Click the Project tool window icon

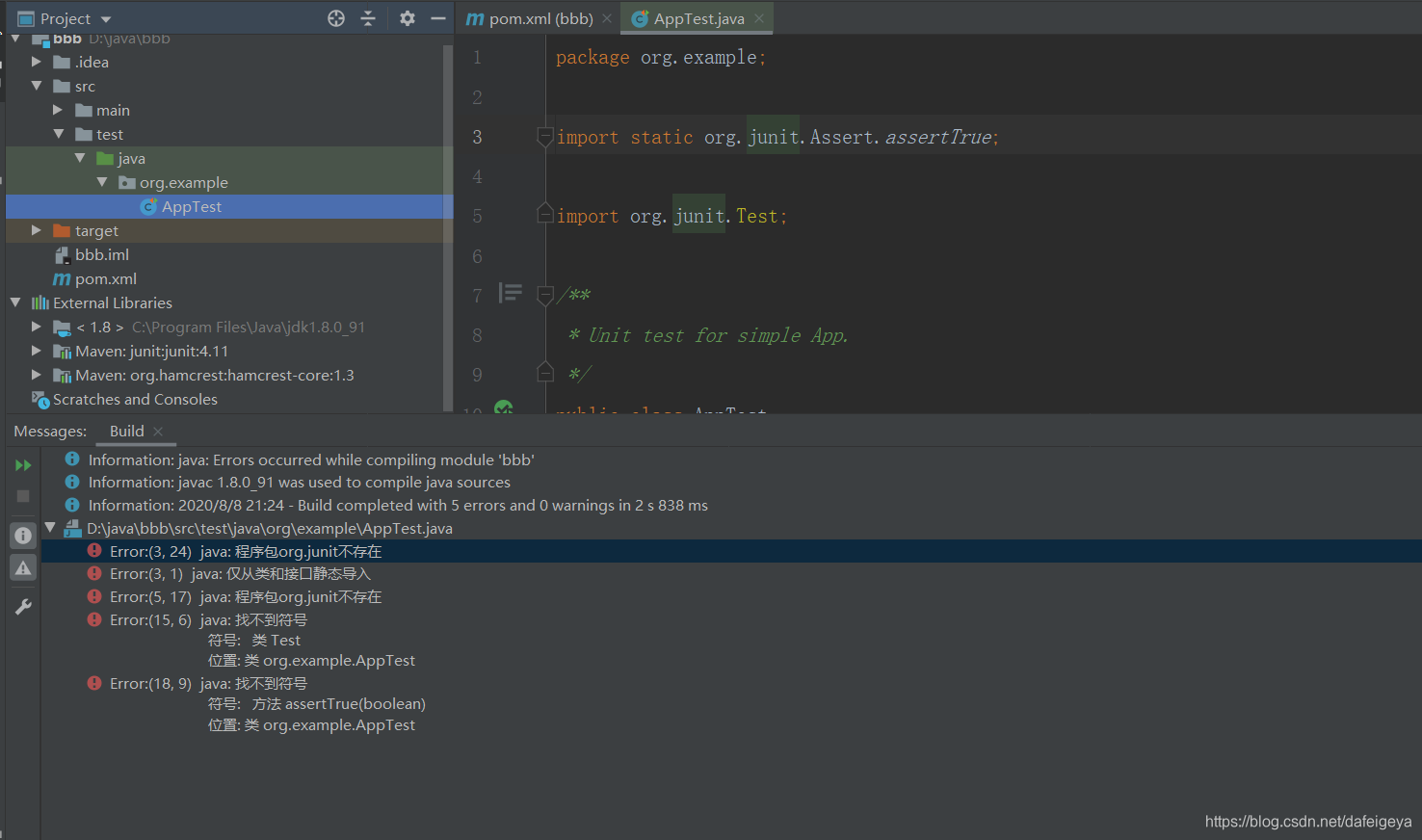pyautogui.click(x=26, y=18)
